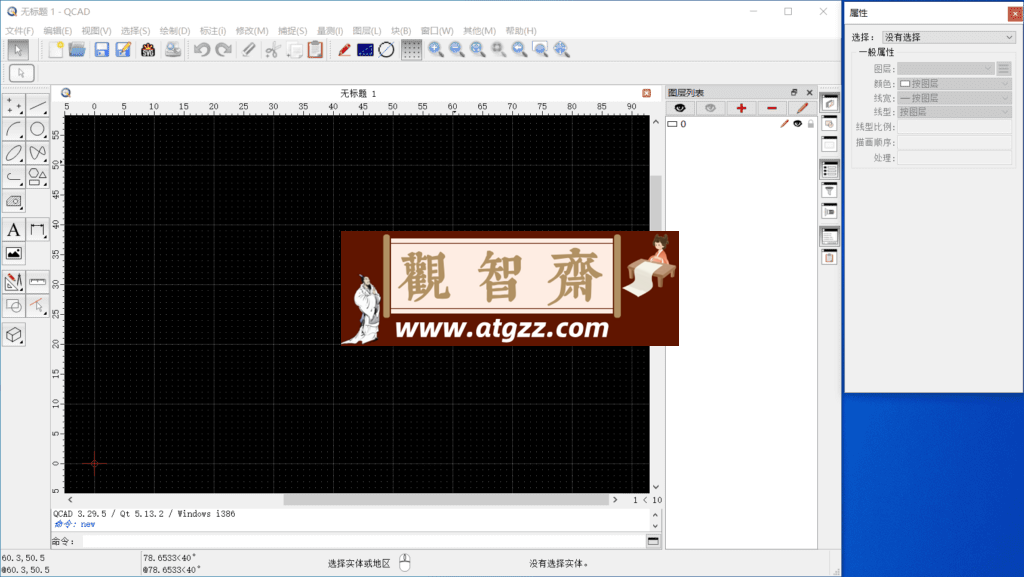The image size is (1024, 577).
Task: Select the Point drawing tool
Action: 14,105
